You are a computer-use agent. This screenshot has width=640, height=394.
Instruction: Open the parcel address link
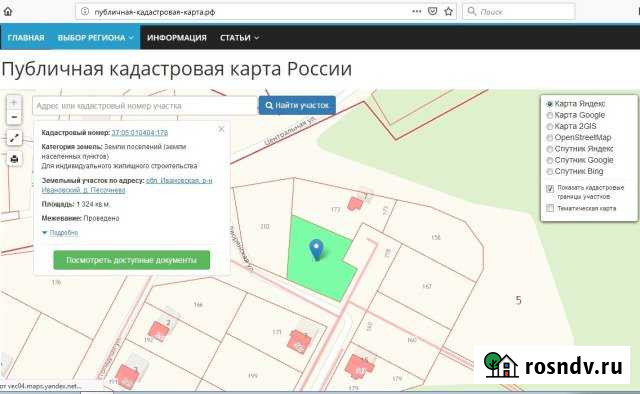[127, 185]
